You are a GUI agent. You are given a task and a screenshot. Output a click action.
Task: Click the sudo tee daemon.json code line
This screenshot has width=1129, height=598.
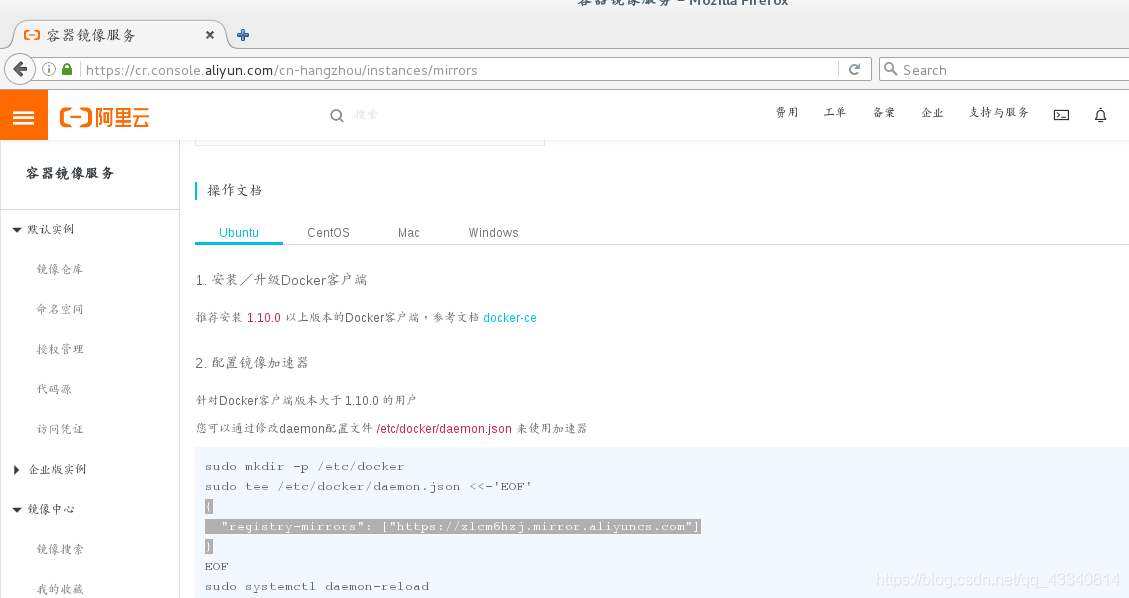click(x=368, y=486)
